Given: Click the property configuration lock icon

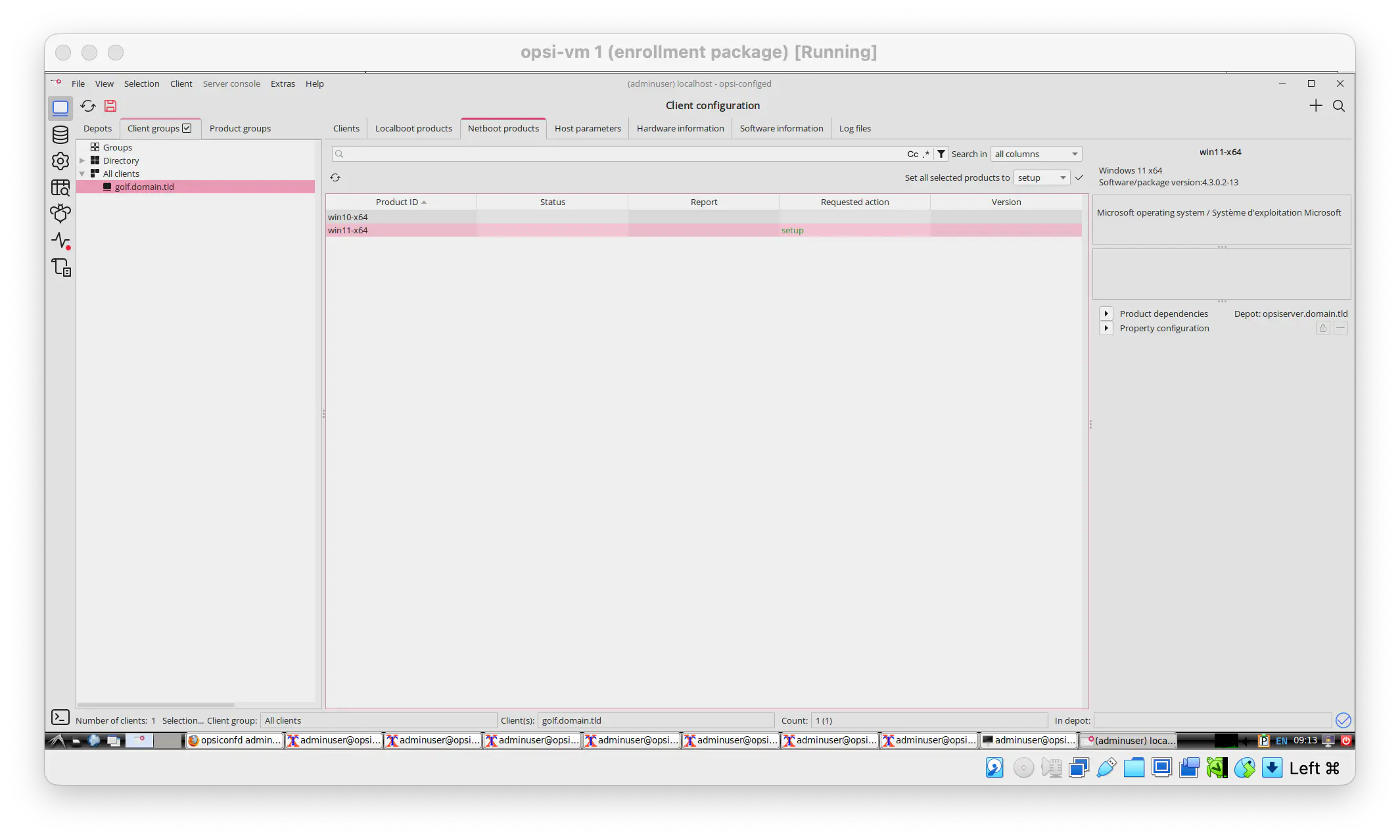Looking at the screenshot, I should pyautogui.click(x=1322, y=328).
